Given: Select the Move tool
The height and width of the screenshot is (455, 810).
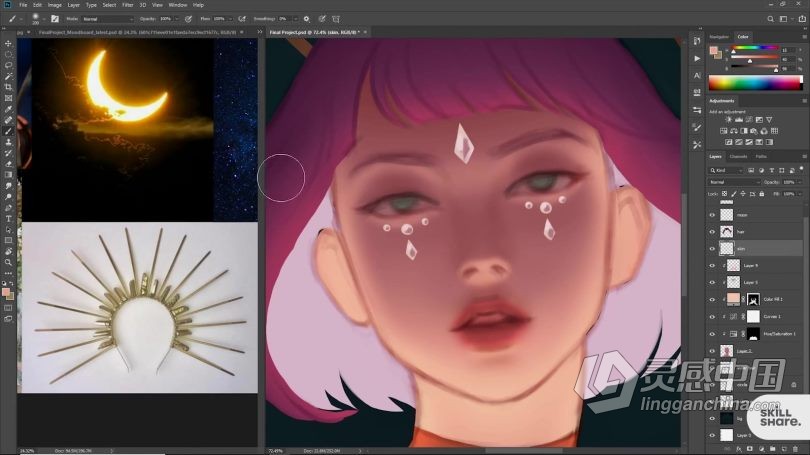Looking at the screenshot, I should (x=8, y=43).
